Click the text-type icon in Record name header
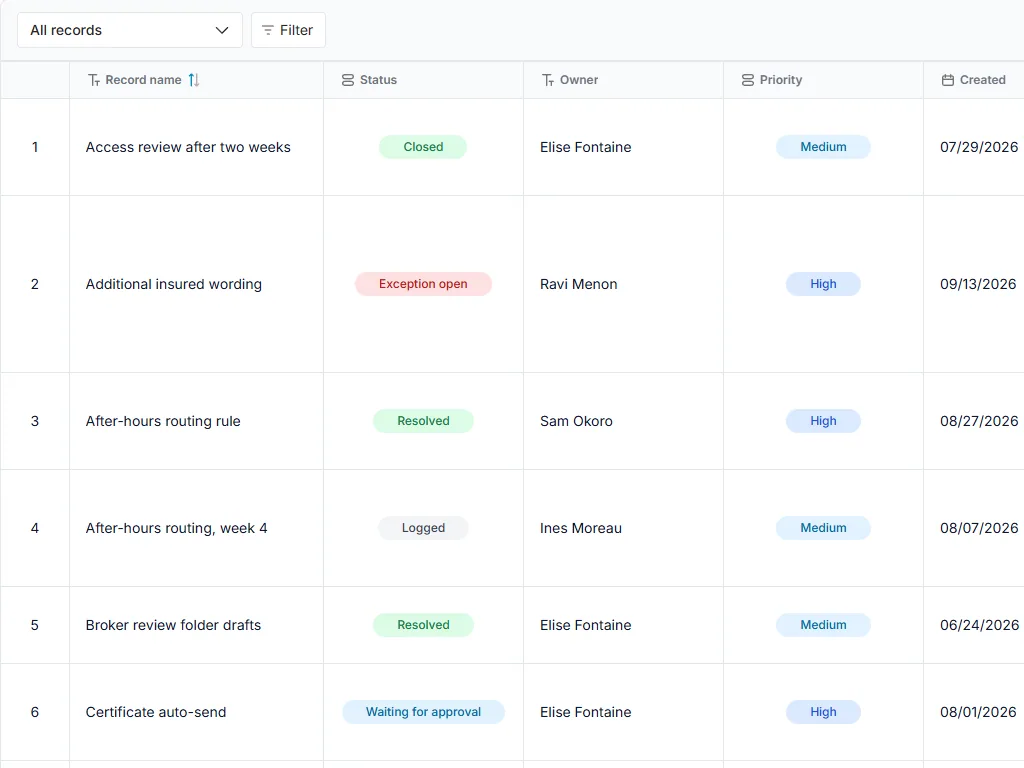The width and height of the screenshot is (1024, 768). click(x=94, y=80)
